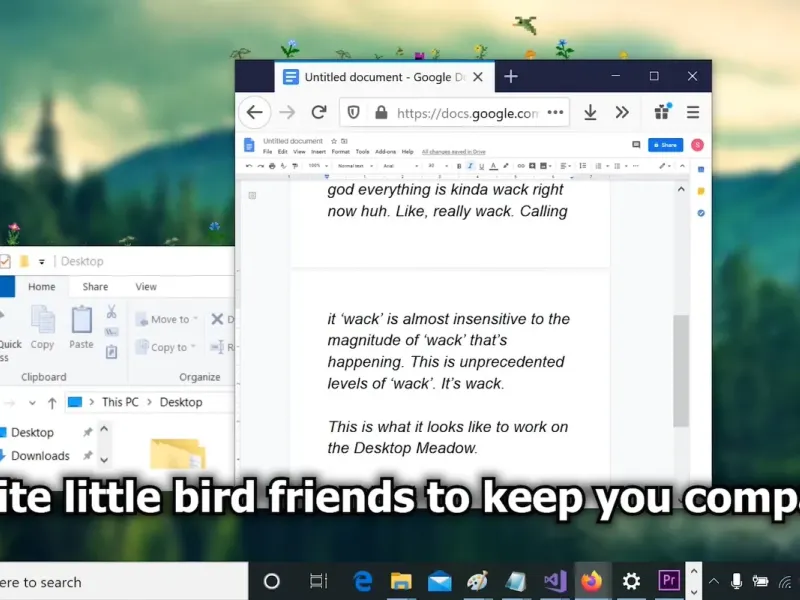Open the Google account avatar

(x=697, y=145)
